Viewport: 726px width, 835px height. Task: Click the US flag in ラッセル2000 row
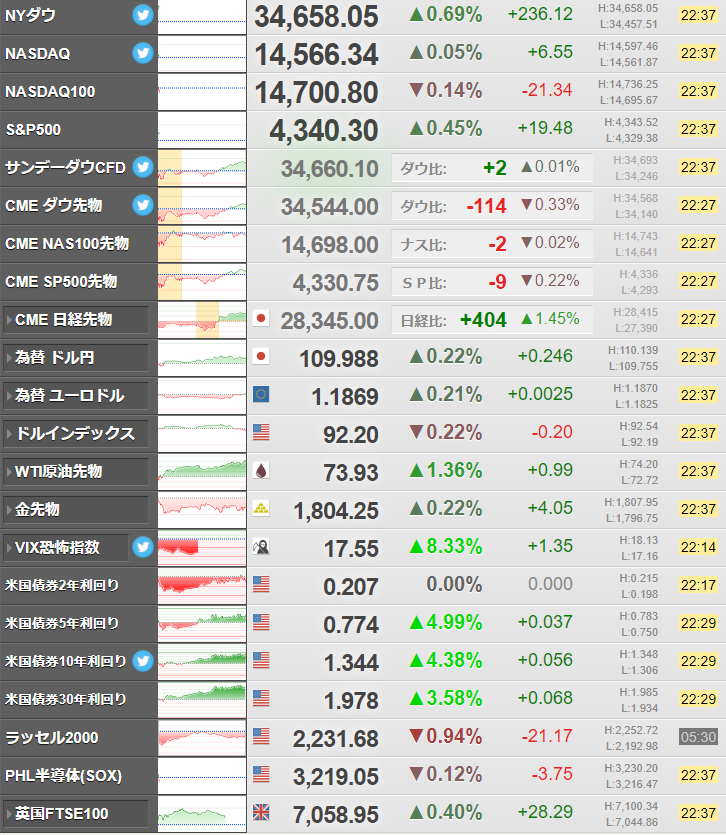click(261, 736)
